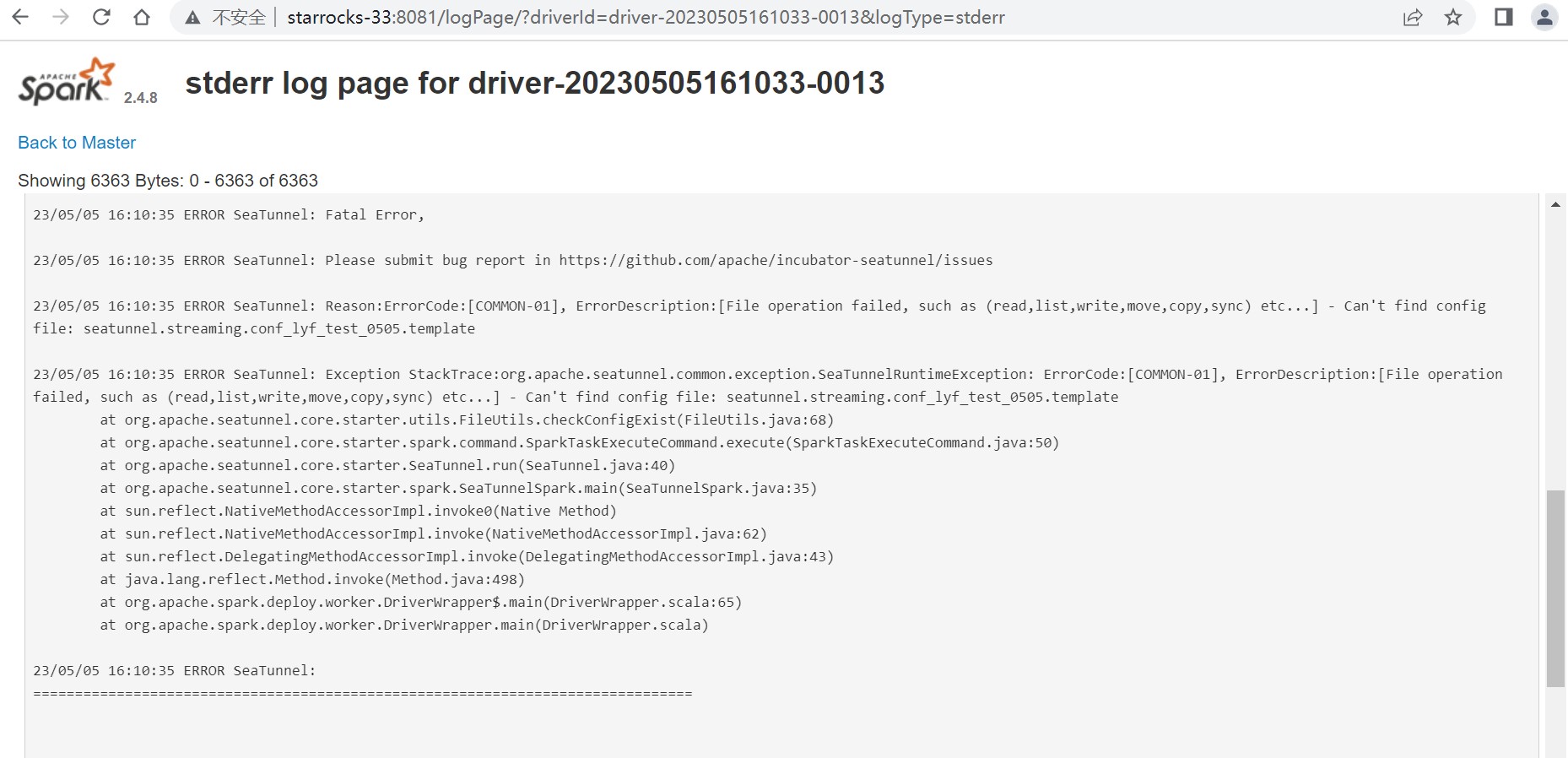Click FileUtils.checkConfigExist stack frame
The height and width of the screenshot is (758, 1568).
[x=467, y=420]
